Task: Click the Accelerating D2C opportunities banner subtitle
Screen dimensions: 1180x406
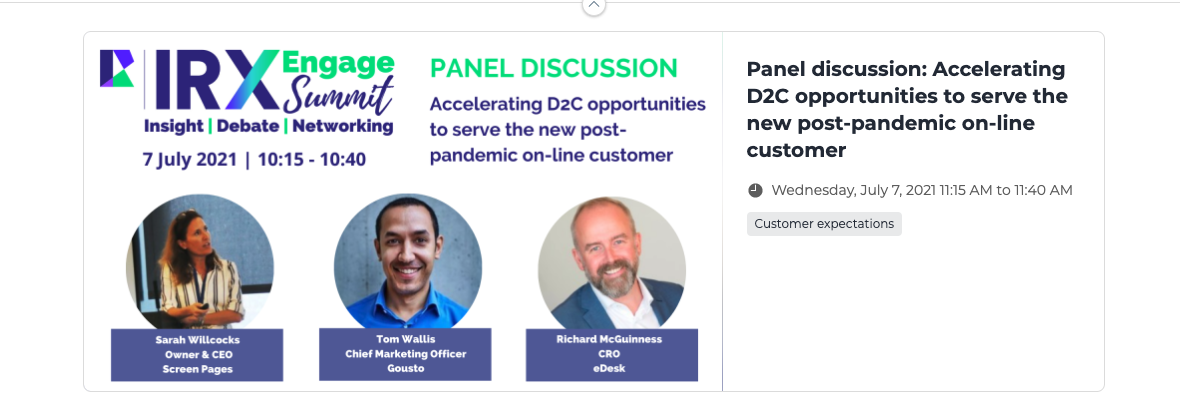Action: point(567,130)
